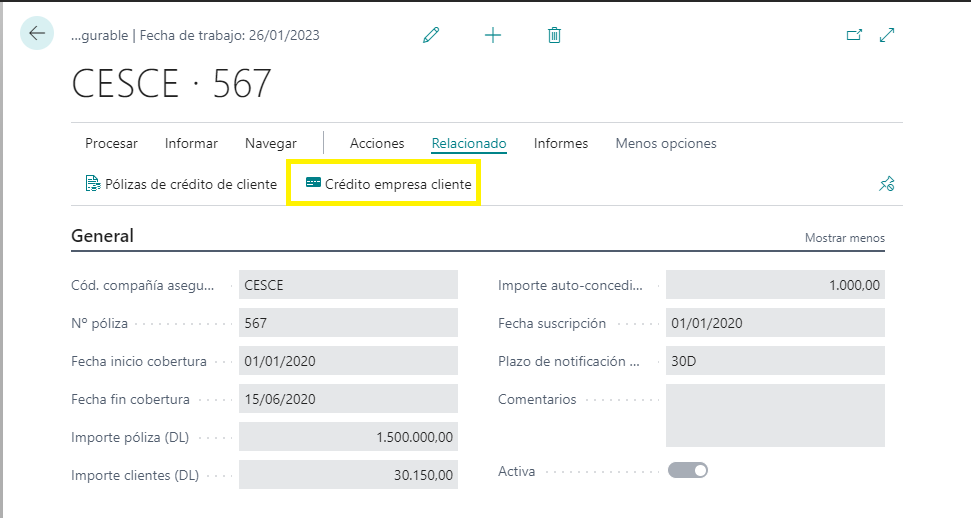Click Fecha inicio cobertura field

[x=348, y=361]
